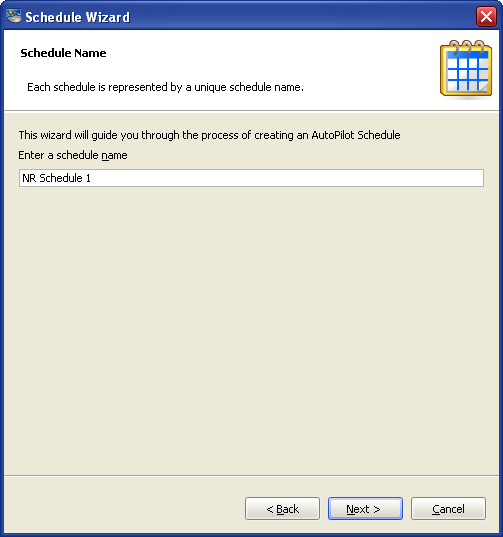
Task: Click the 'Enter a schedule name' label
Action: 73,155
